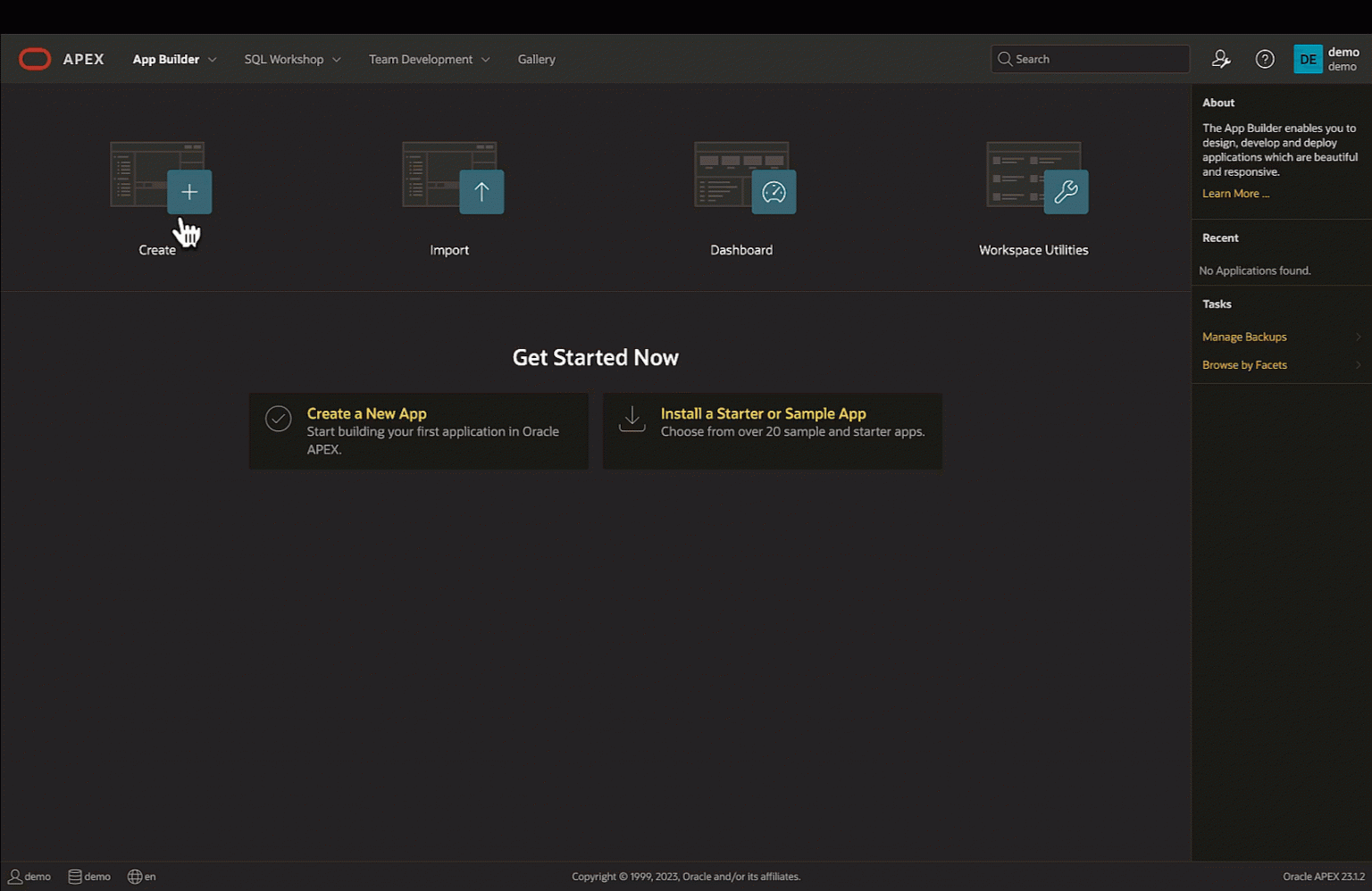Click the Learn More link

(x=1235, y=193)
